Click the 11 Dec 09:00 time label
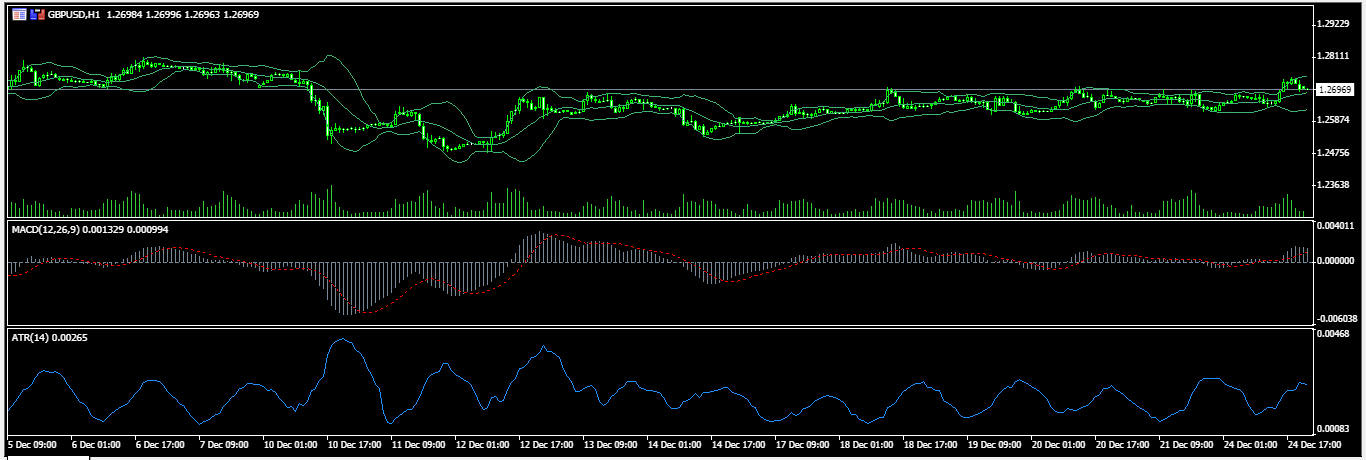Viewport: 1366px width, 460px height. tap(417, 443)
